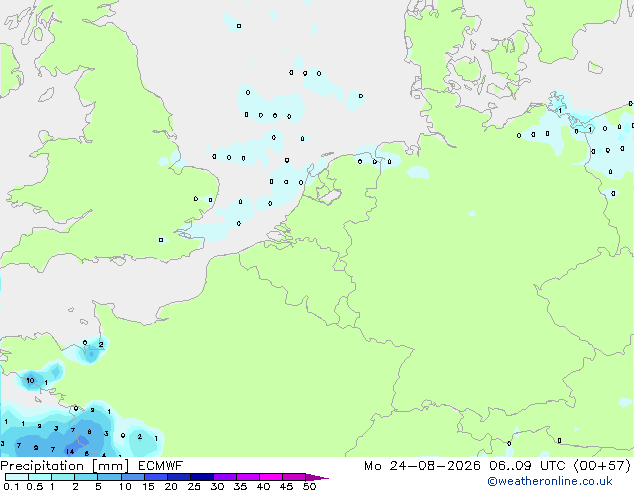The width and height of the screenshot is (634, 490).
Task: Click the "Mo 24-08-2026" date text
Action: pyautogui.click(x=422, y=466)
